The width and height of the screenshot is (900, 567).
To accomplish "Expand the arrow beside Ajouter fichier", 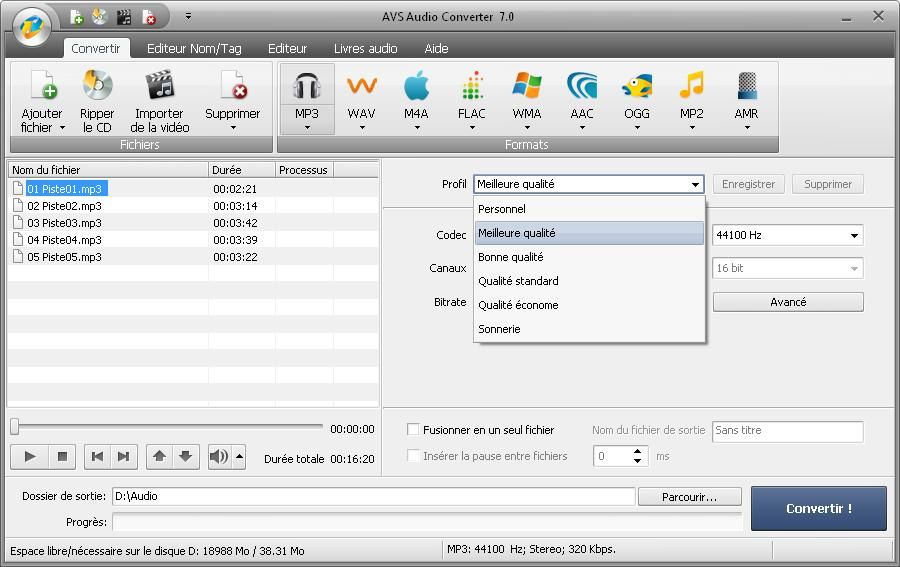I will [x=62, y=127].
